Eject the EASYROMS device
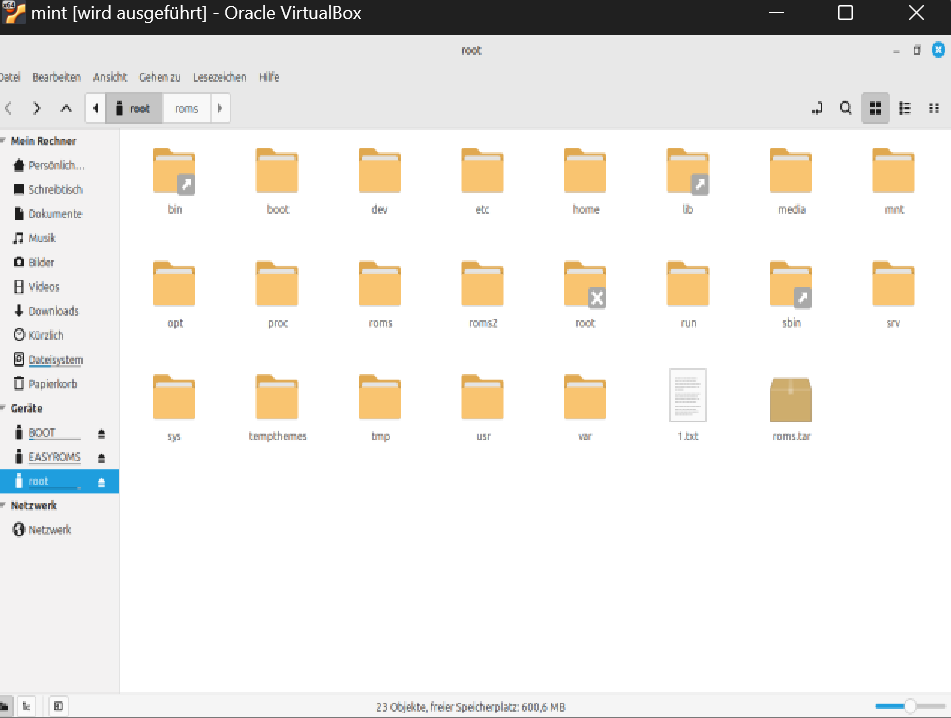The image size is (951, 718). (101, 458)
